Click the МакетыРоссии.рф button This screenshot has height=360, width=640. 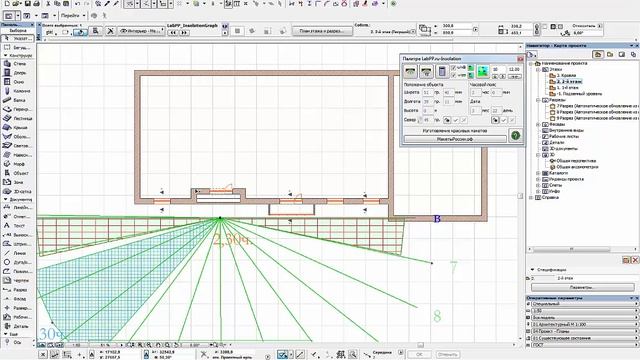coord(455,139)
